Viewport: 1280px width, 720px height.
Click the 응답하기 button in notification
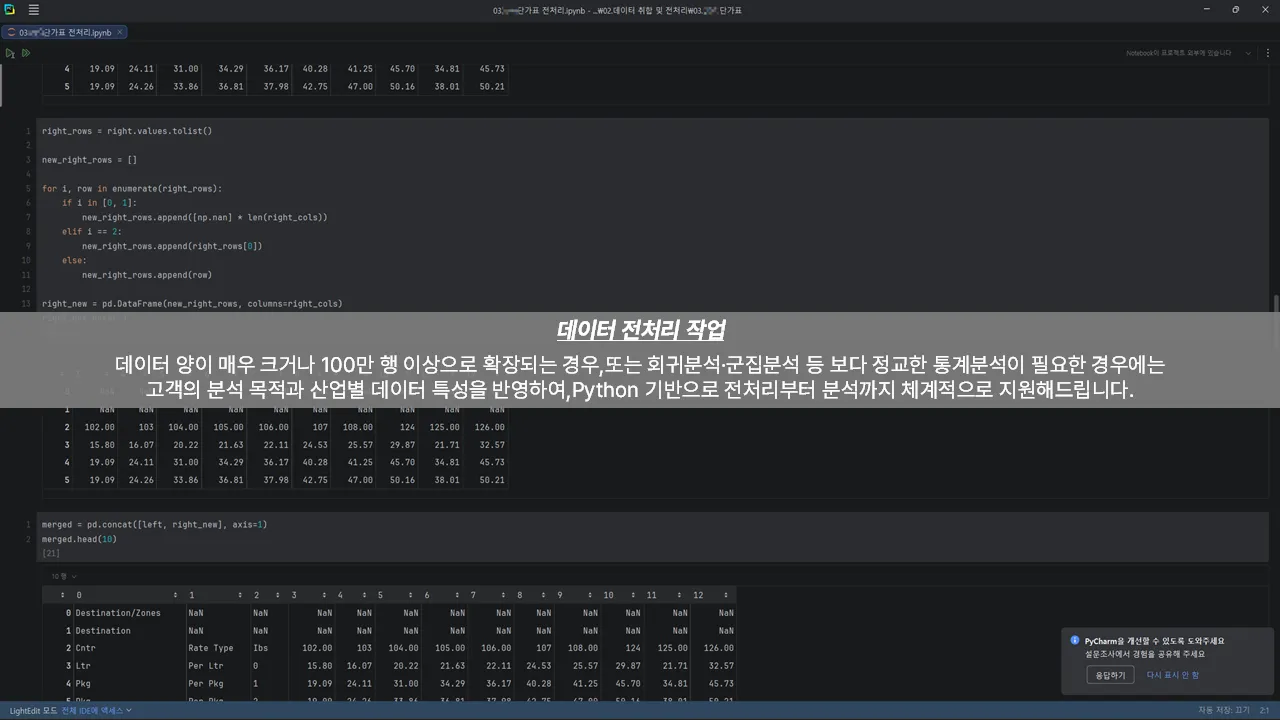pyautogui.click(x=1110, y=675)
